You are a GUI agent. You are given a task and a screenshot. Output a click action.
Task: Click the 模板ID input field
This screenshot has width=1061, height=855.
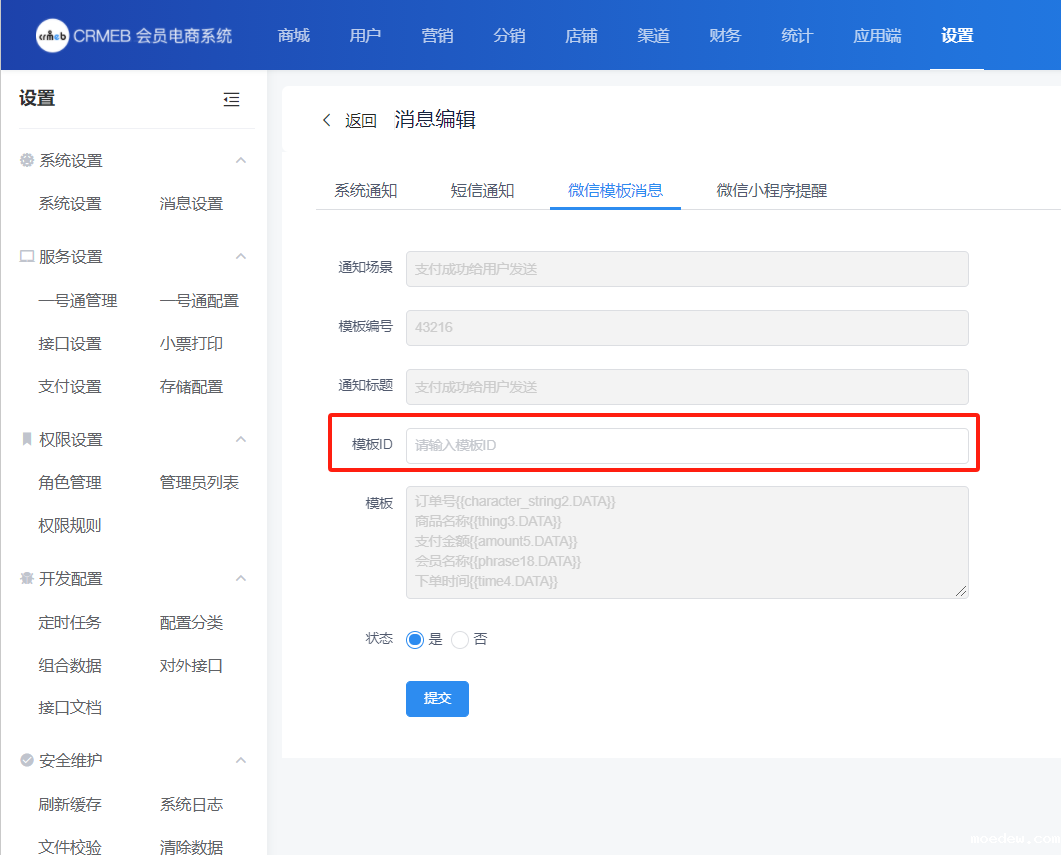686,445
